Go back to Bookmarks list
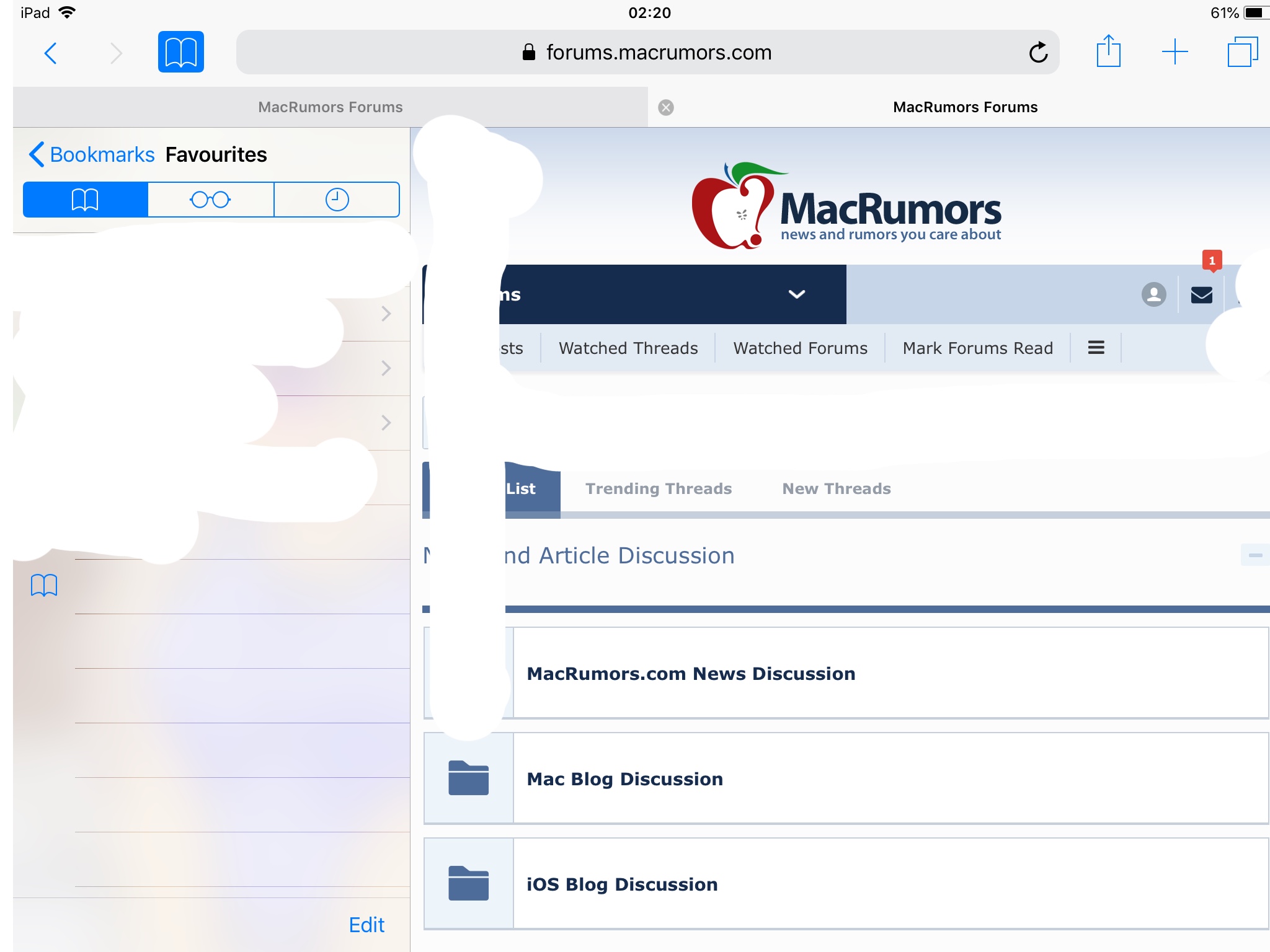1270x952 pixels. 92,154
